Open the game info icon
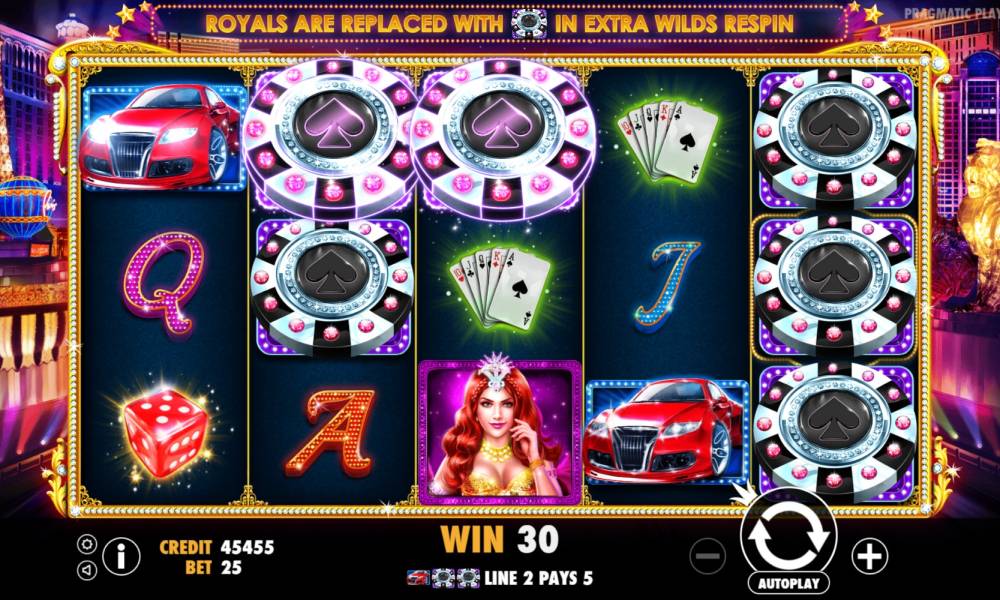The height and width of the screenshot is (600, 1000). (x=121, y=557)
